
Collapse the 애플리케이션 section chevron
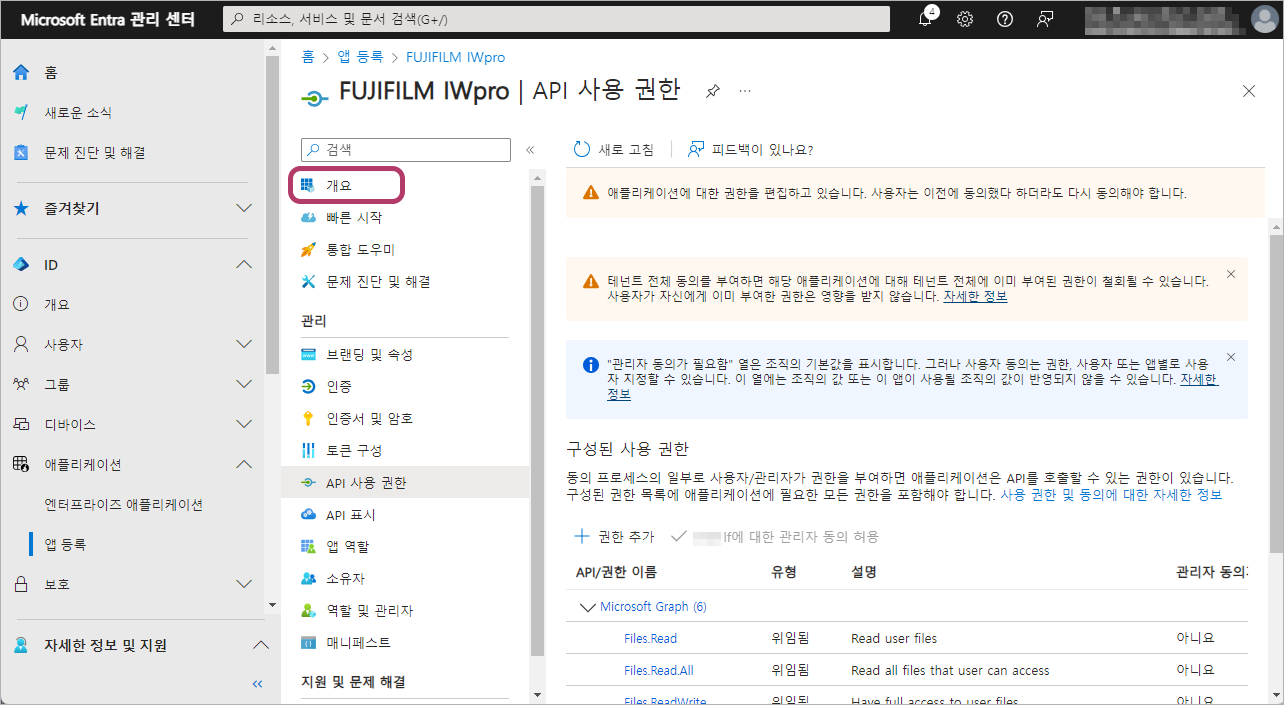pos(244,465)
